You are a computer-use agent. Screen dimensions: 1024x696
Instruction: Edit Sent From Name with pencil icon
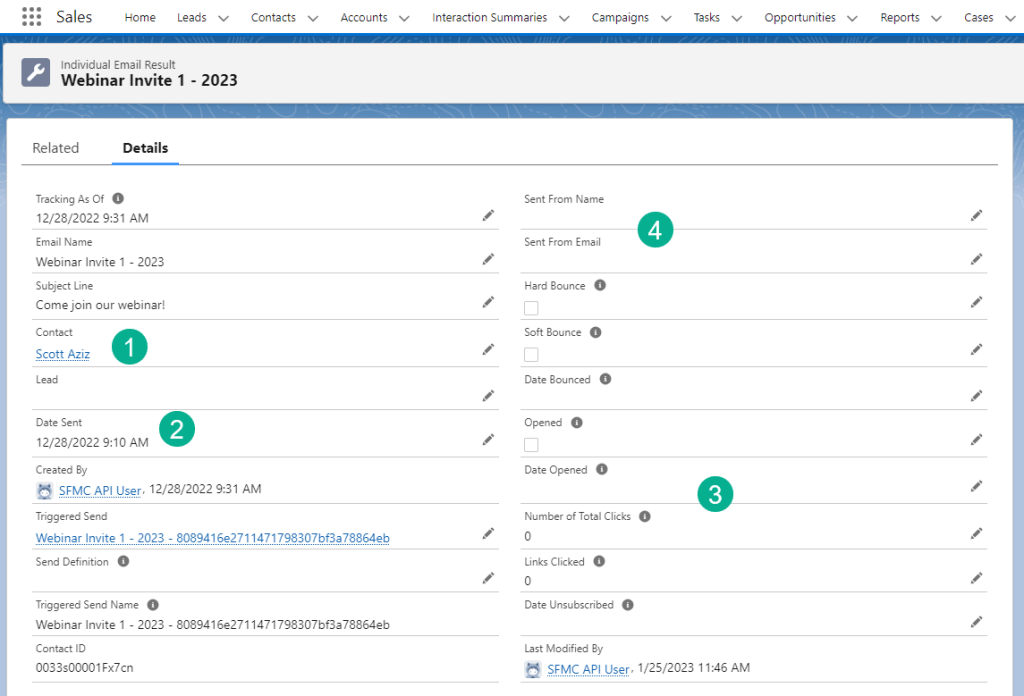click(x=976, y=215)
